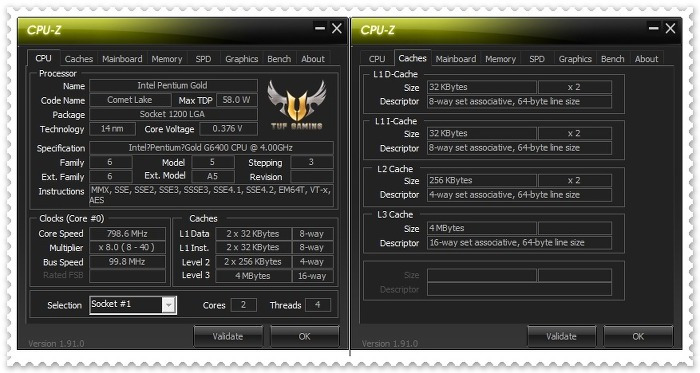Open About tab in right CPU-Z window
Image resolution: width=700 pixels, height=373 pixels.
646,58
